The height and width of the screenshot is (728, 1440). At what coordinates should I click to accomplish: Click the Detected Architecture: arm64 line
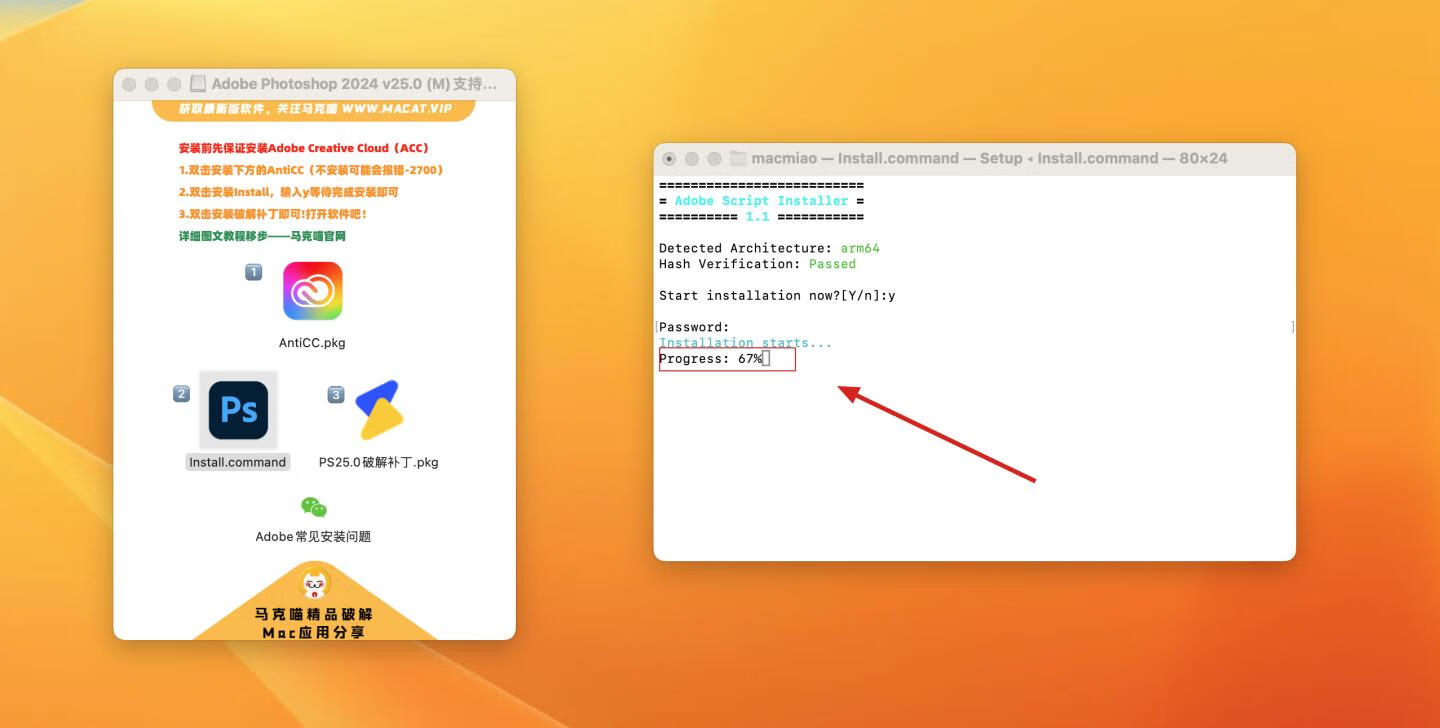769,248
